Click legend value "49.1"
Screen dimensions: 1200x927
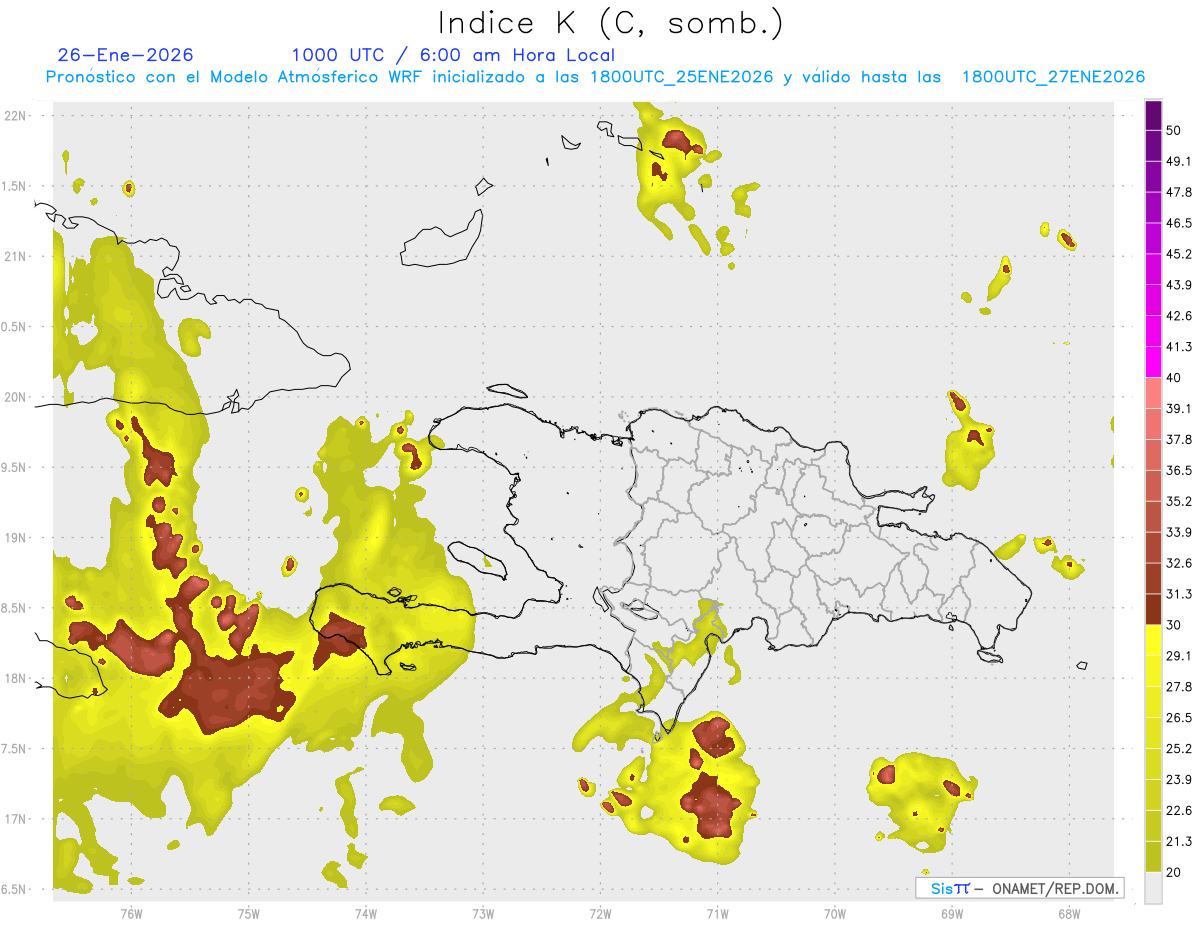click(x=1180, y=161)
